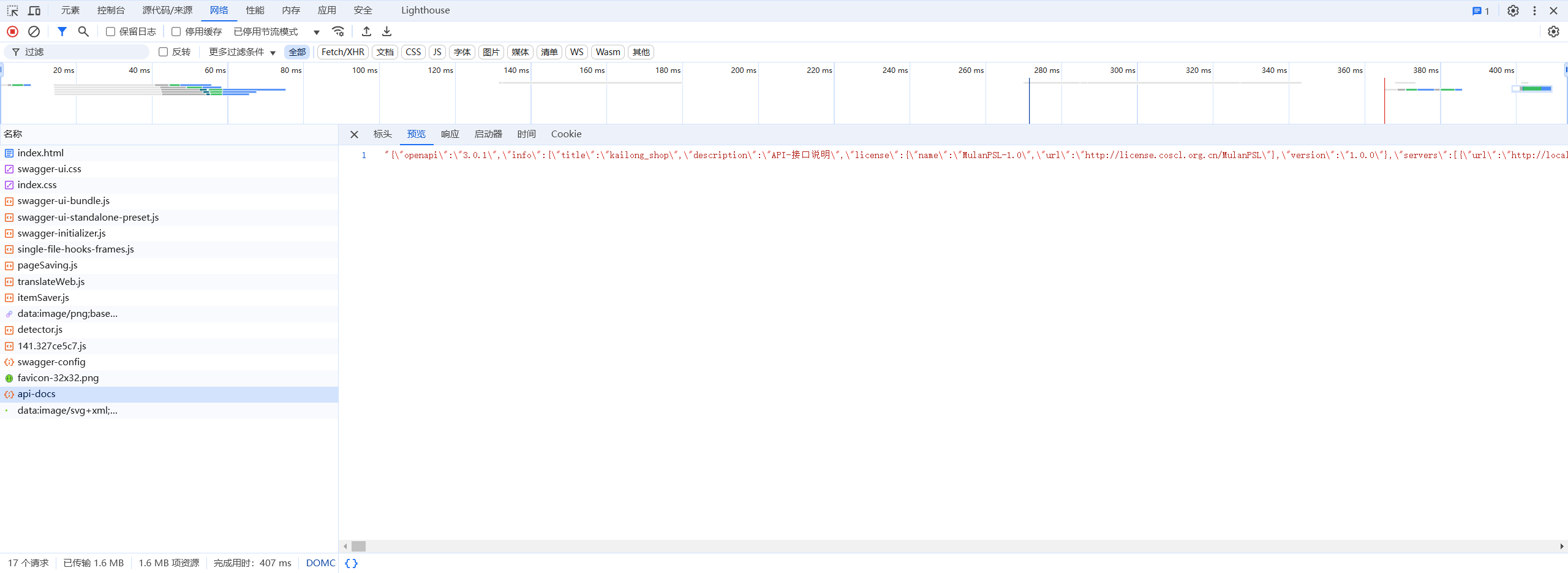Switch to the 元素 panel tab
The height and width of the screenshot is (573, 1568).
coord(70,10)
